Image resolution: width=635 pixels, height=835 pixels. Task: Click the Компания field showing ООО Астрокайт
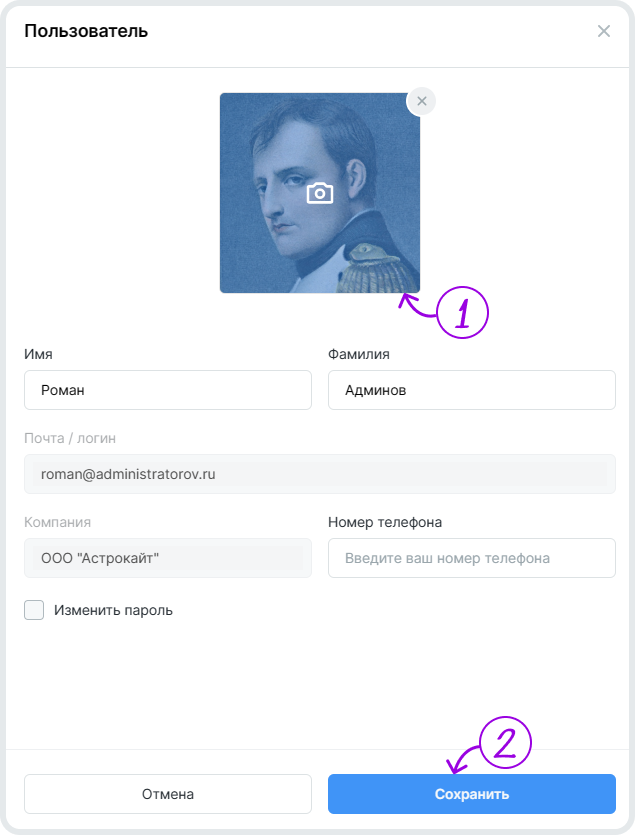[168, 558]
